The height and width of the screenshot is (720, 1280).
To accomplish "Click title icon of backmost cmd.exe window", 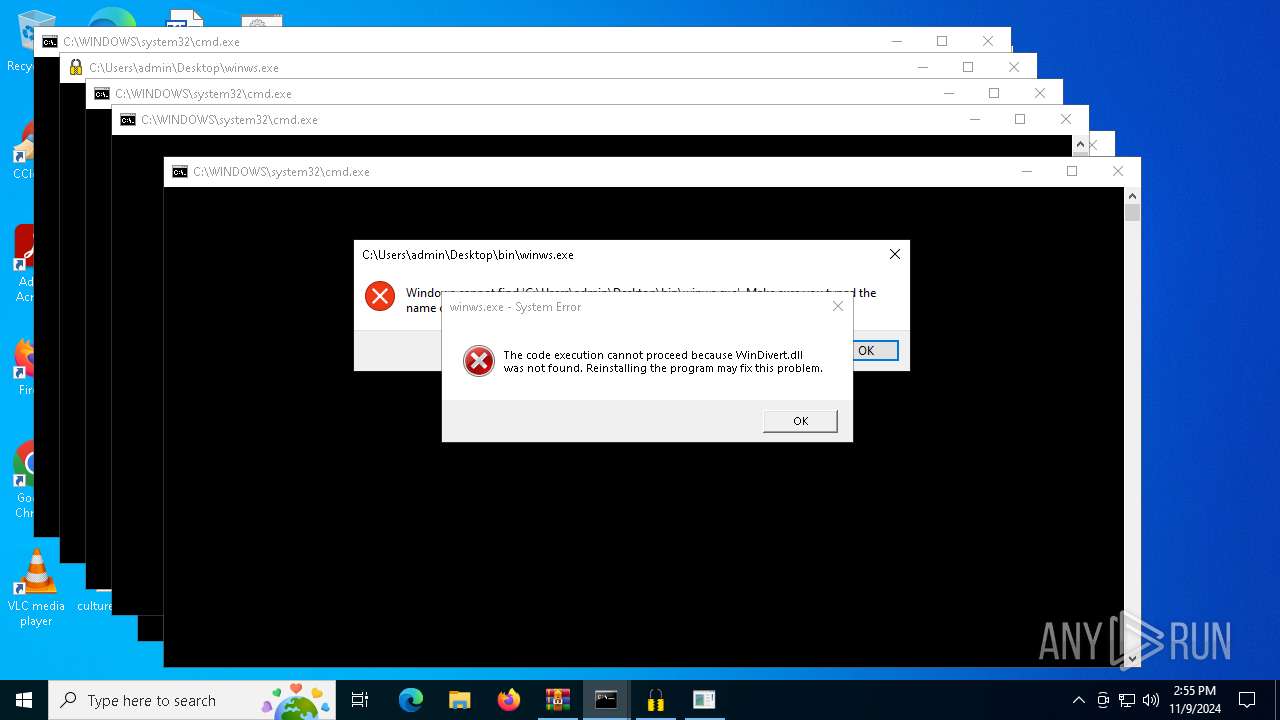I will 50,42.
